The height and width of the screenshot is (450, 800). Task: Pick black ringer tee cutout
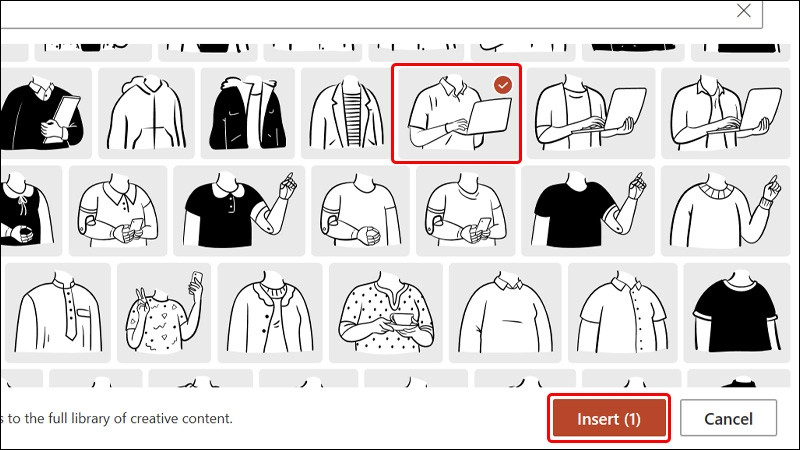click(737, 313)
